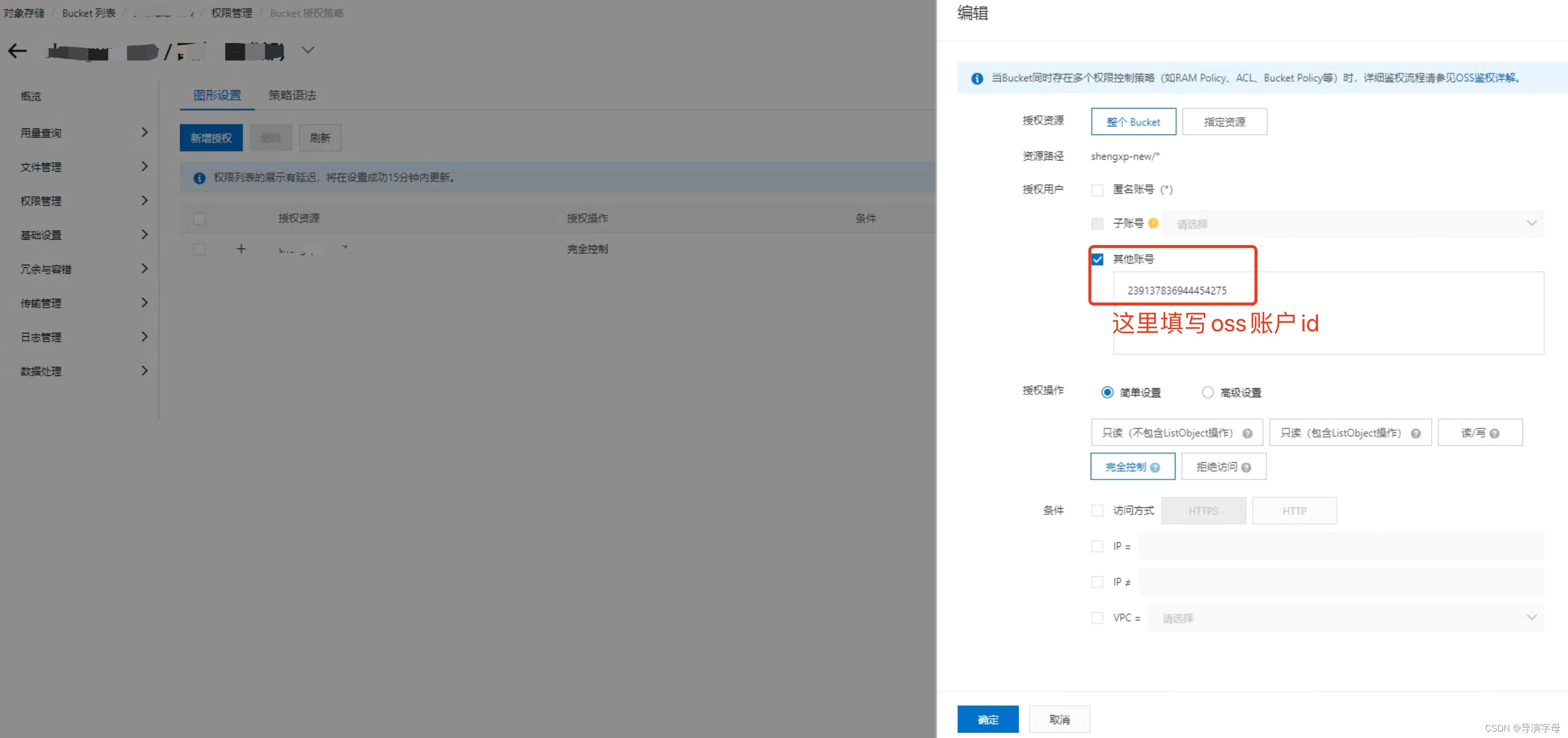Screen dimensions: 1568x738
Task: Choose 只读（不包含ListObject操作）permission
Action: (x=1176, y=433)
